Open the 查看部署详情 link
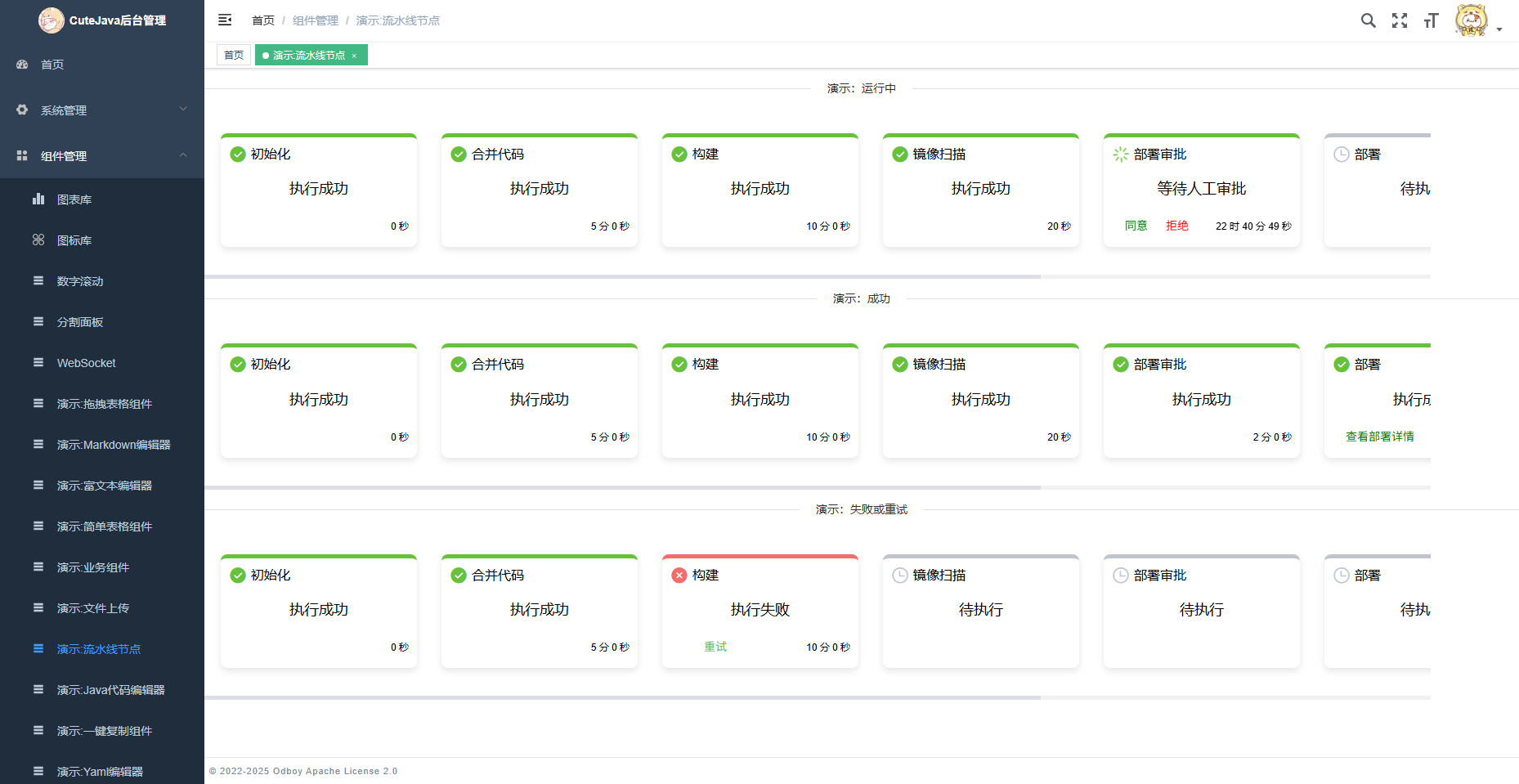This screenshot has width=1519, height=784. click(x=1380, y=437)
